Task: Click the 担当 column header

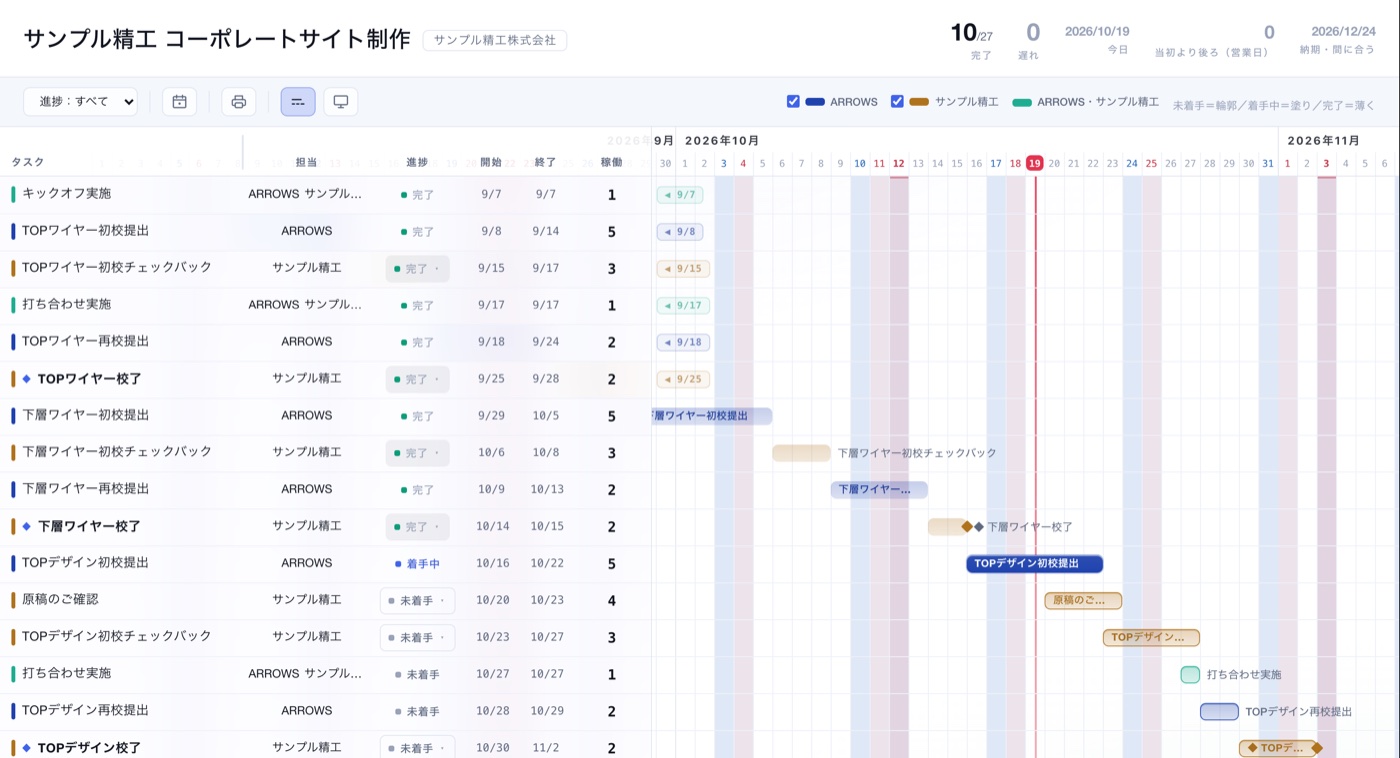Action: [x=307, y=162]
